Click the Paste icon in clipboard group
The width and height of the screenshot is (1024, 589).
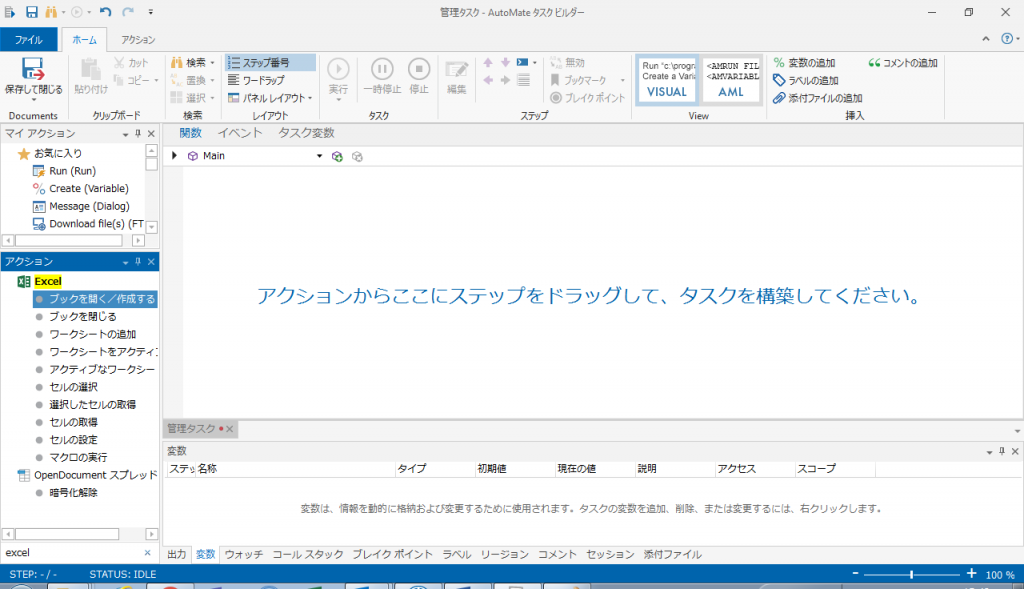[90, 69]
